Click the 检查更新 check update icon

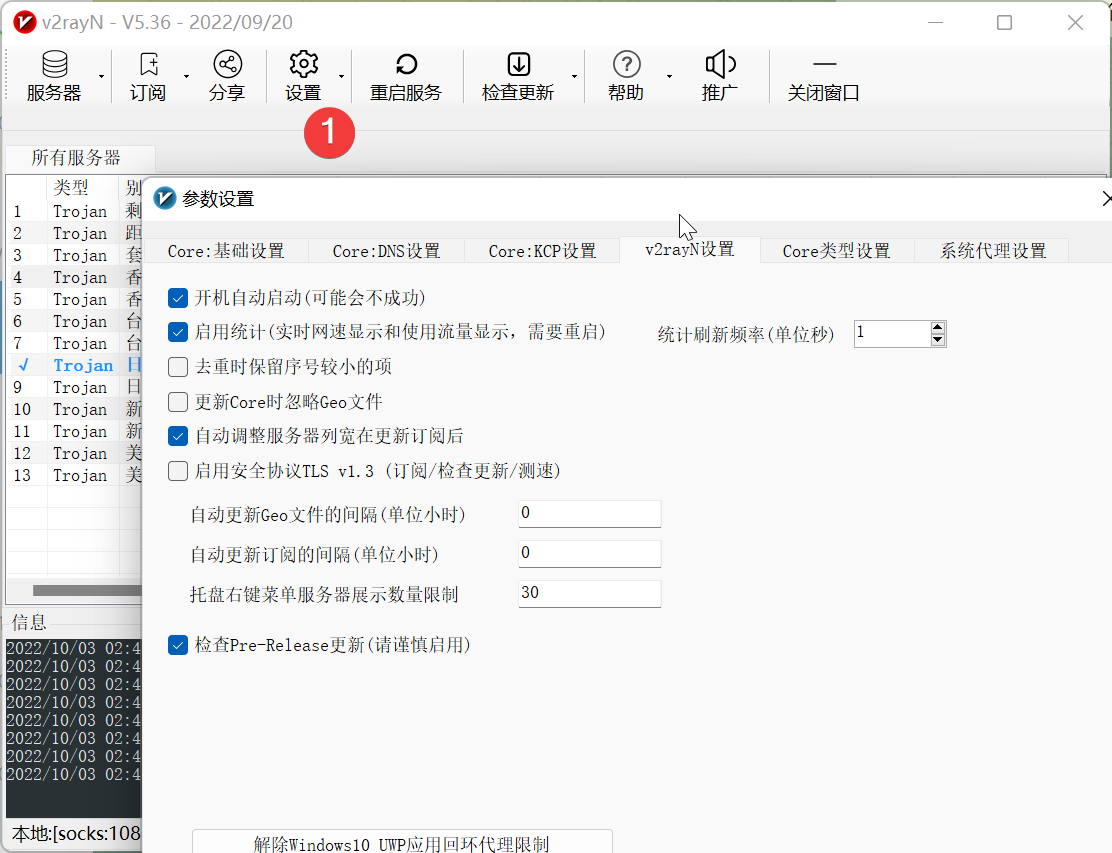coord(518,76)
